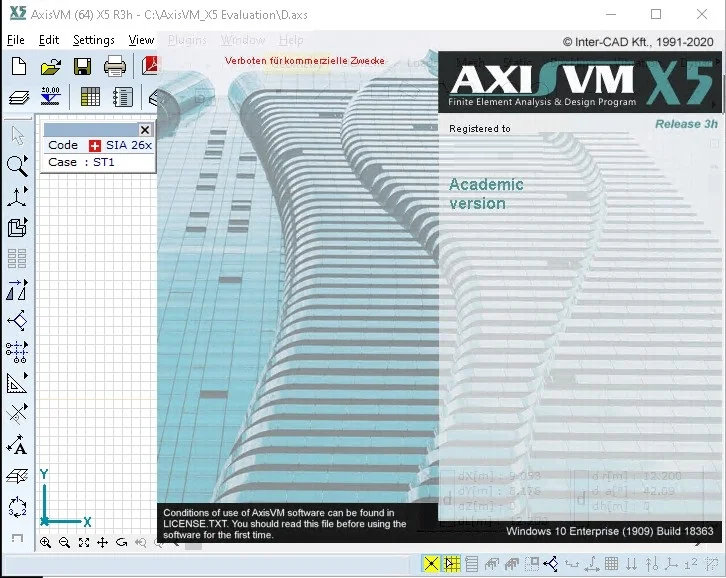Open the section planes triangle tool flyout
Screen dimensions: 726x578
17,289
